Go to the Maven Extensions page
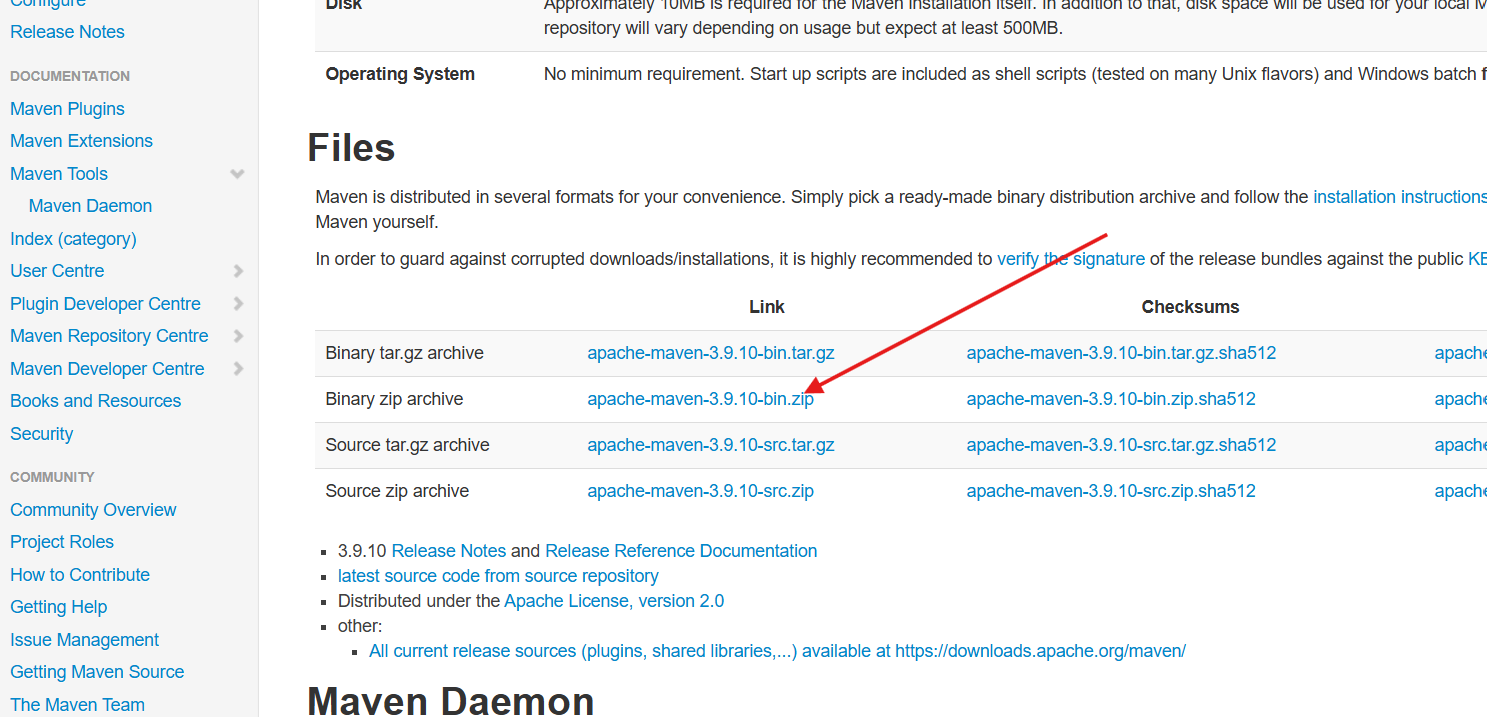Image resolution: width=1487 pixels, height=717 pixels. pos(81,141)
